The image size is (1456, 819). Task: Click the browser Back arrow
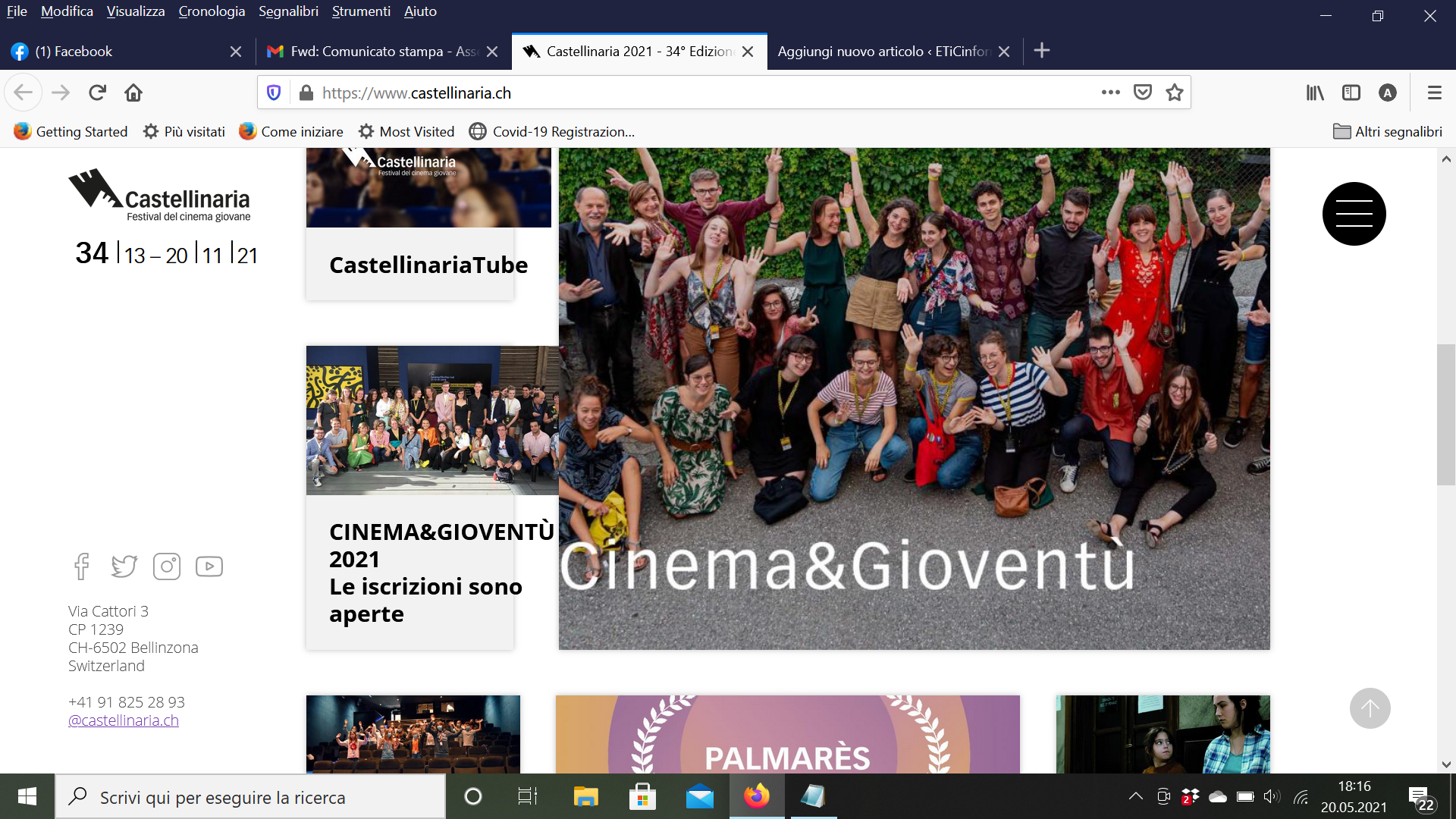[23, 93]
